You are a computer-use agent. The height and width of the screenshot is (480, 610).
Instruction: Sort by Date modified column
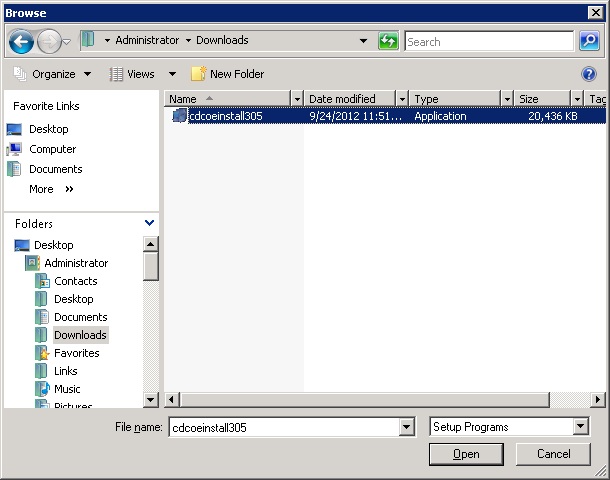(x=350, y=99)
